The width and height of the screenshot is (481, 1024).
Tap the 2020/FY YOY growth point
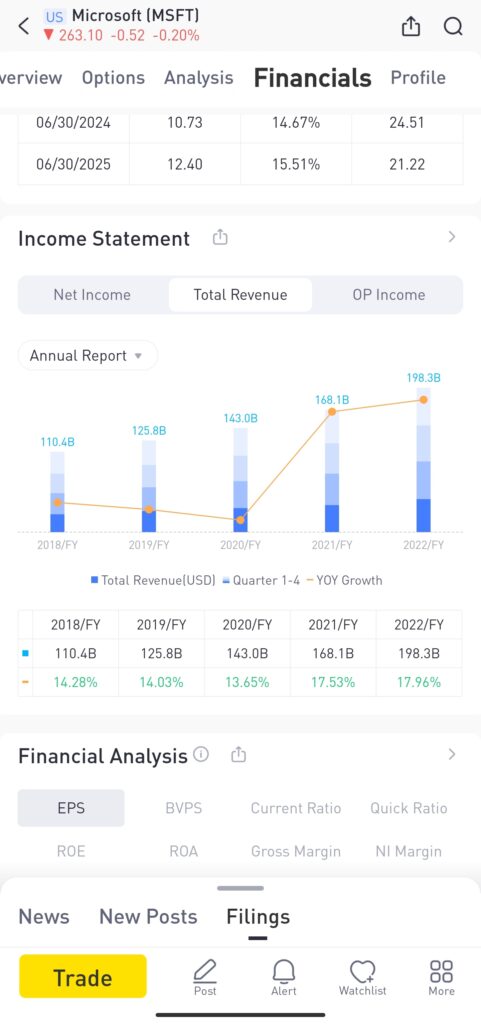tap(240, 520)
